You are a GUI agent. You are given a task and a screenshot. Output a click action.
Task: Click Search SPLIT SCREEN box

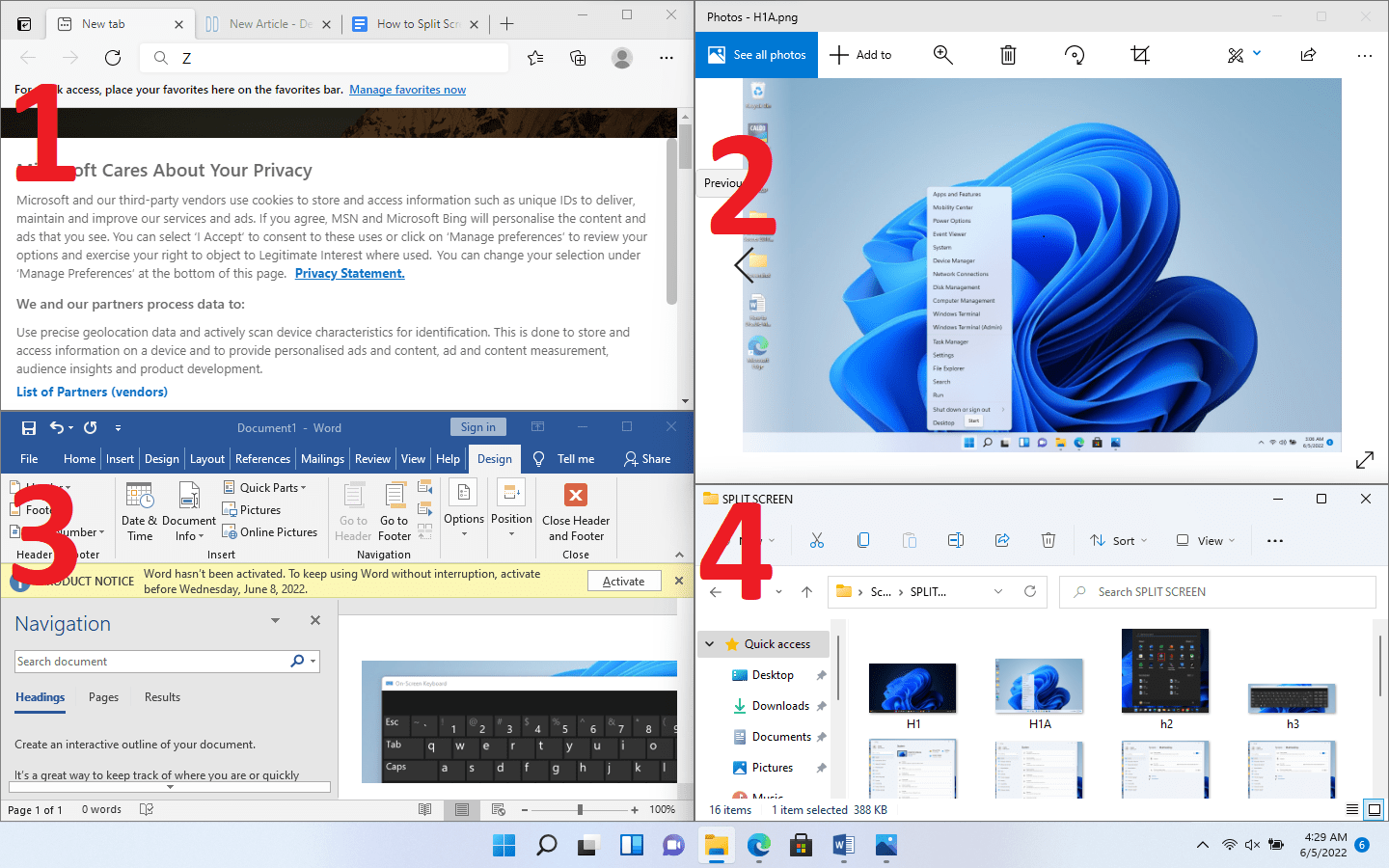(x=1218, y=592)
